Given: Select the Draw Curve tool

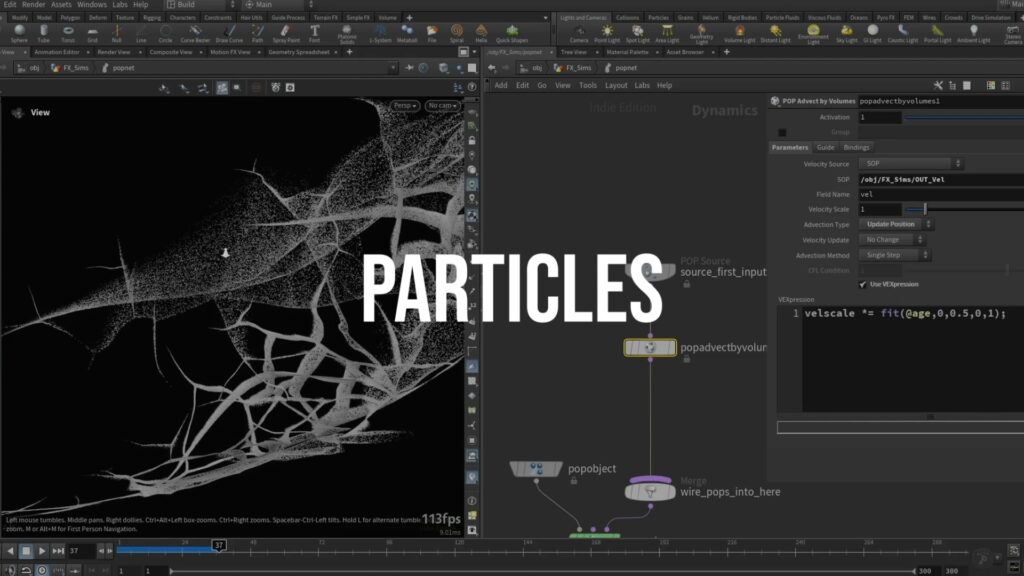Looking at the screenshot, I should (x=229, y=33).
